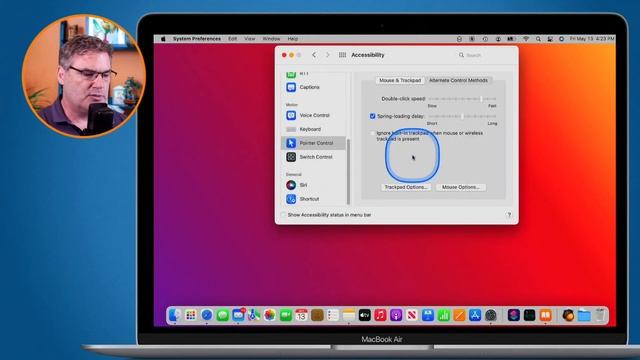640x360 pixels.
Task: Launch FaceTime from the Dock
Action: pyautogui.click(x=286, y=315)
